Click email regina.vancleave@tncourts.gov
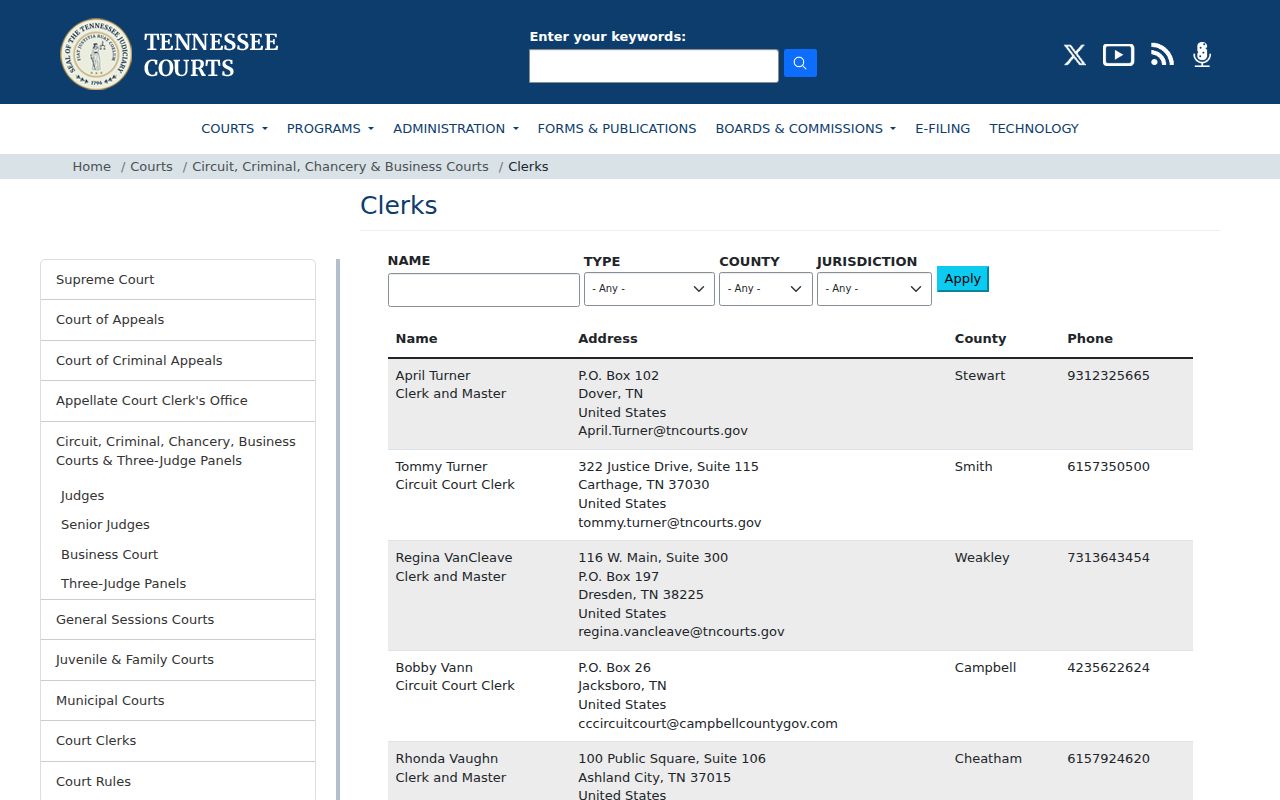The width and height of the screenshot is (1280, 800). (681, 632)
